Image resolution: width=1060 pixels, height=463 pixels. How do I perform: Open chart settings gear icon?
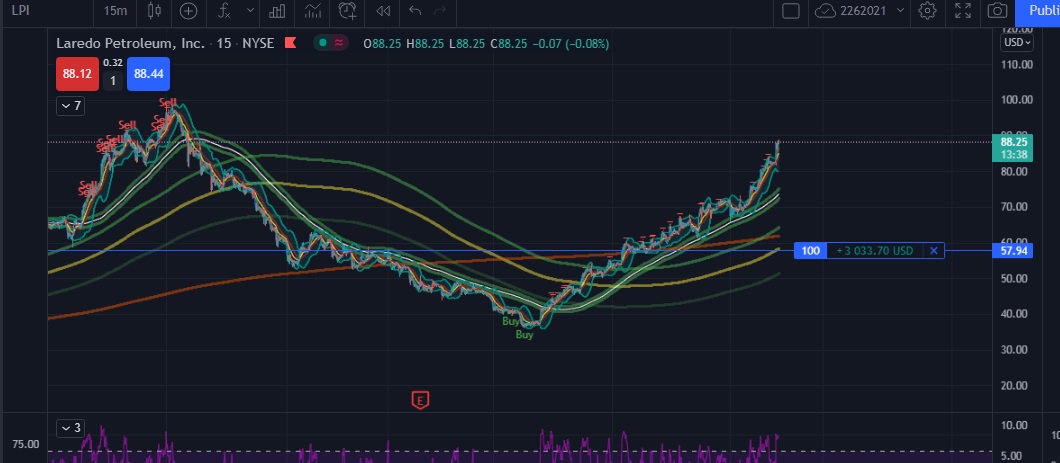928,11
